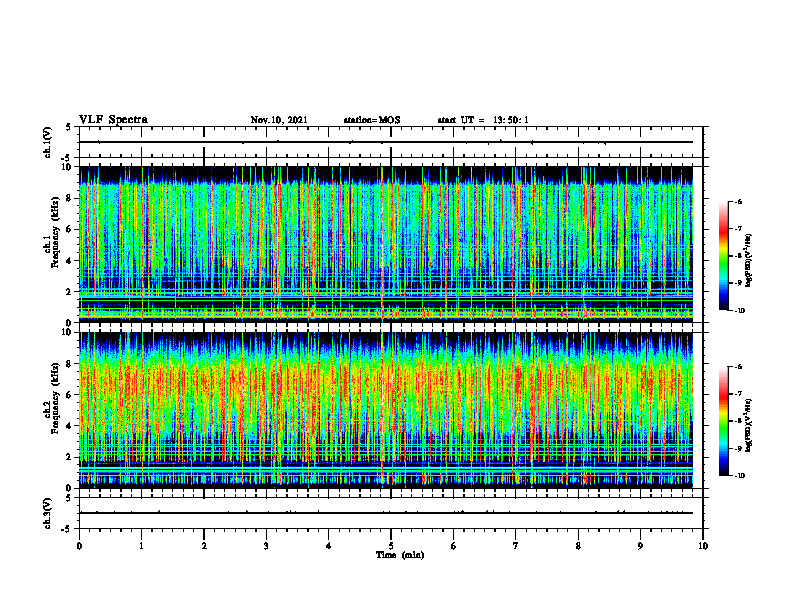The image size is (792, 612).
Task: Click the 'start UT = 13:50: 1' text
Action: pyautogui.click(x=483, y=120)
